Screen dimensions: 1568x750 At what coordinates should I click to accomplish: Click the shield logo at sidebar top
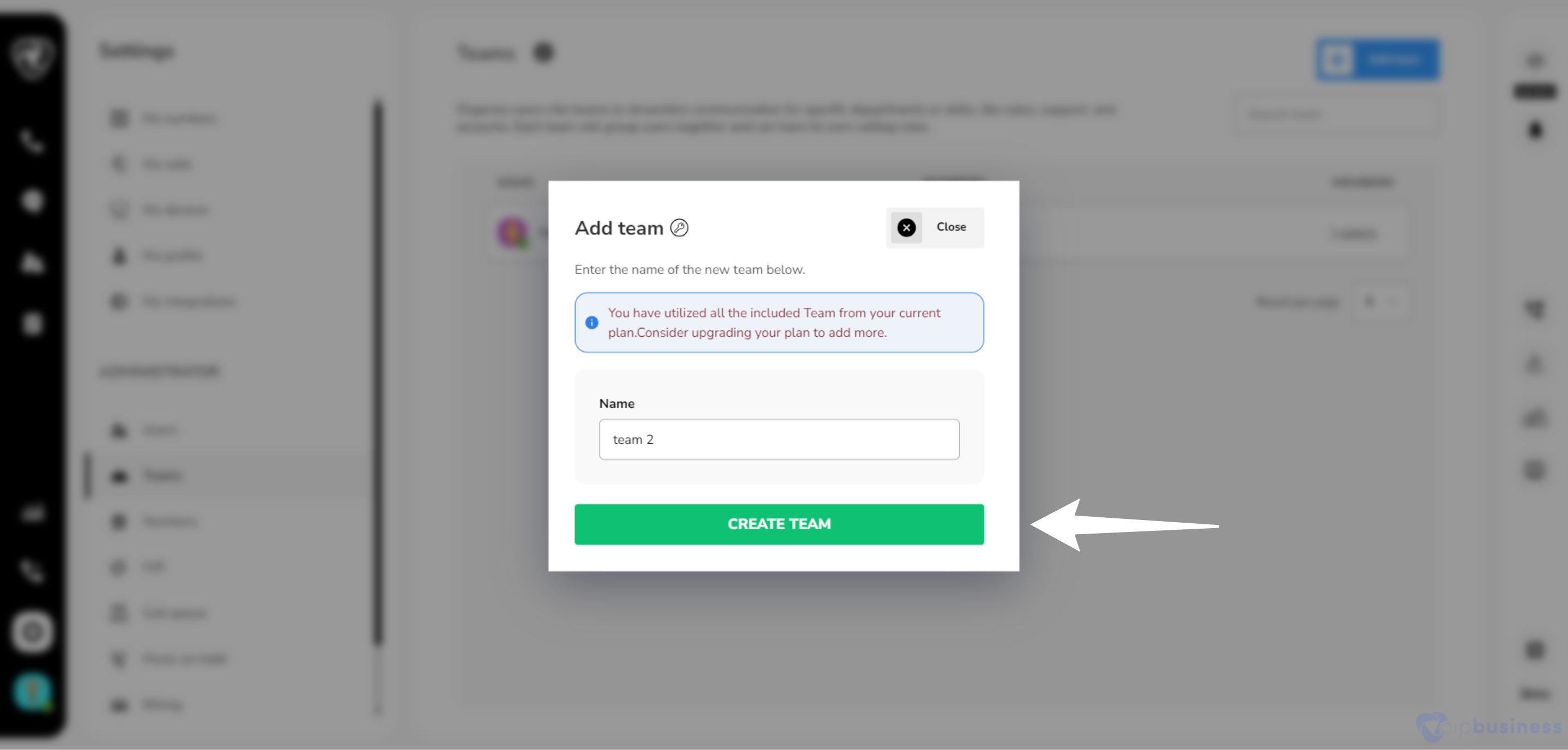click(x=33, y=57)
